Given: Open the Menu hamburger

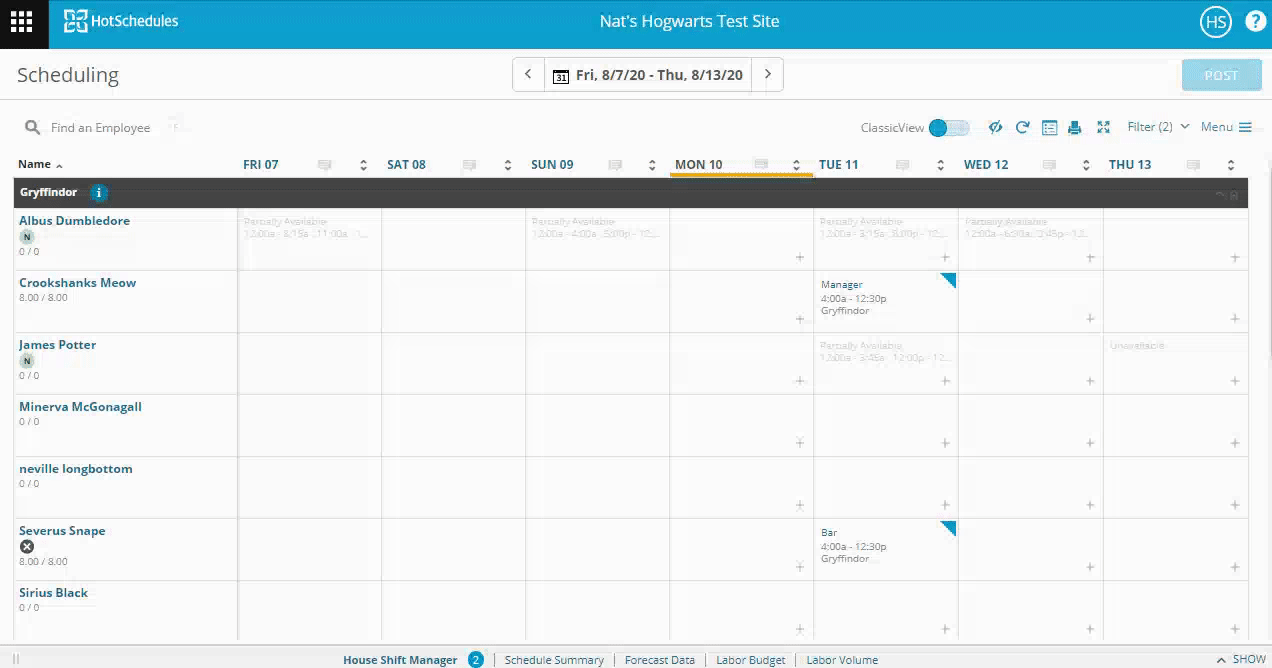Looking at the screenshot, I should point(1226,127).
